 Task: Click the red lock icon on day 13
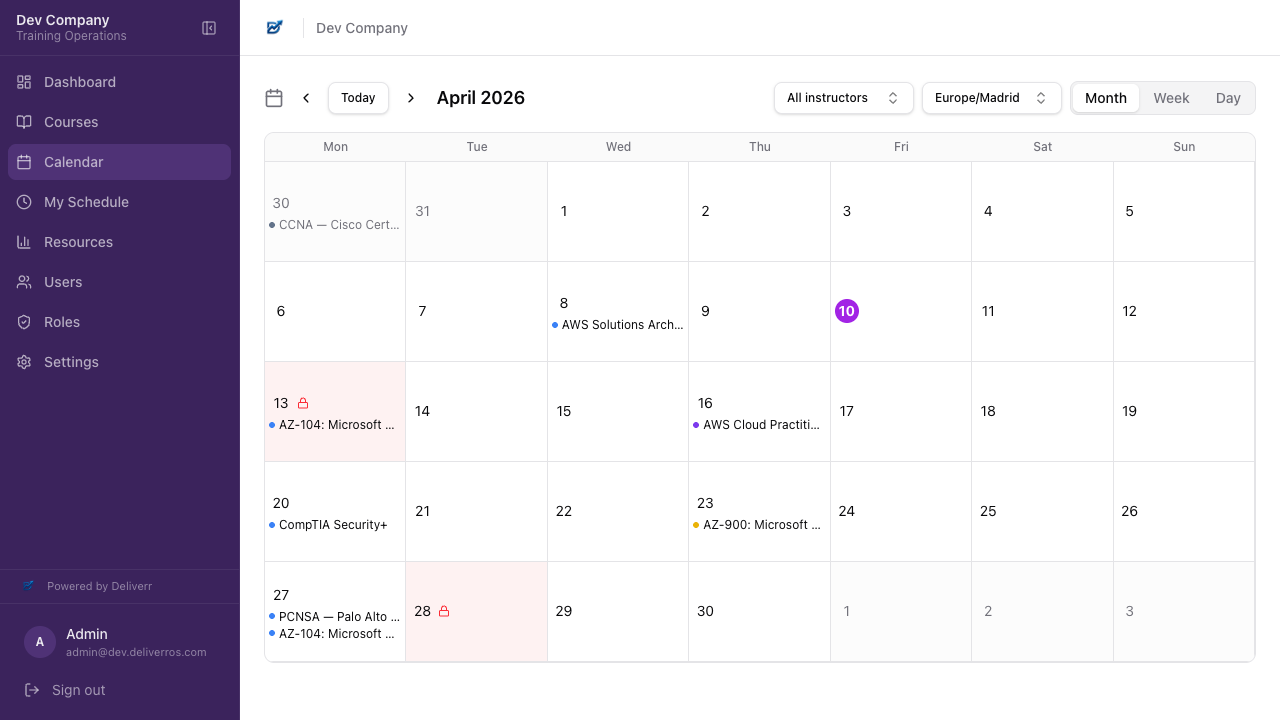[303, 403]
